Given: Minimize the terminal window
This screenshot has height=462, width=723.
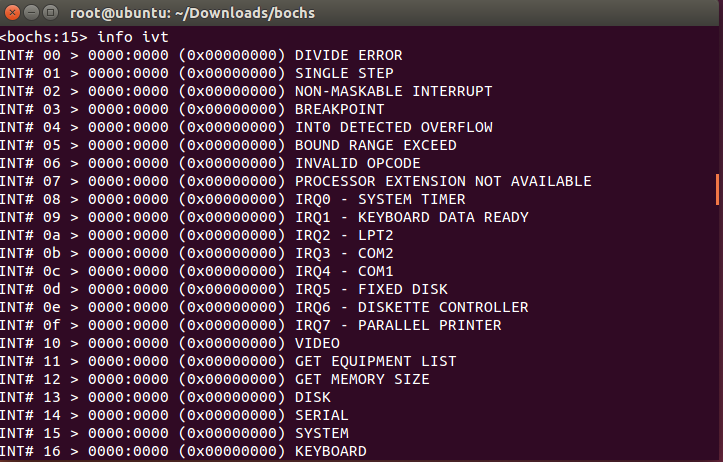Looking at the screenshot, I should (x=31, y=12).
